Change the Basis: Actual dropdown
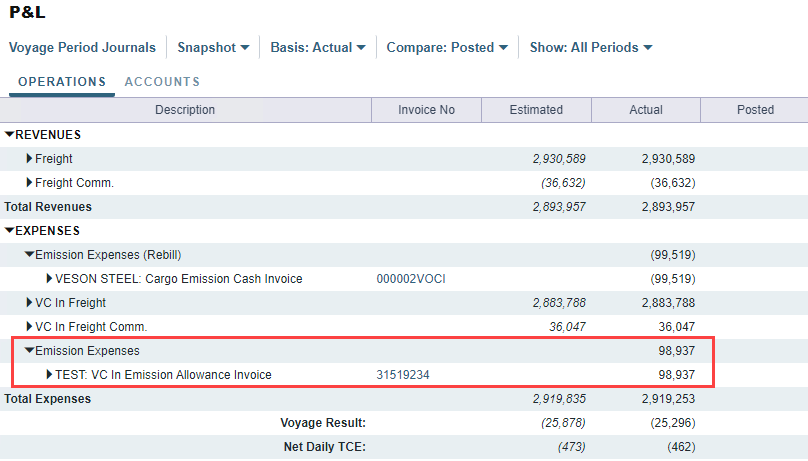The image size is (808, 461). click(317, 48)
